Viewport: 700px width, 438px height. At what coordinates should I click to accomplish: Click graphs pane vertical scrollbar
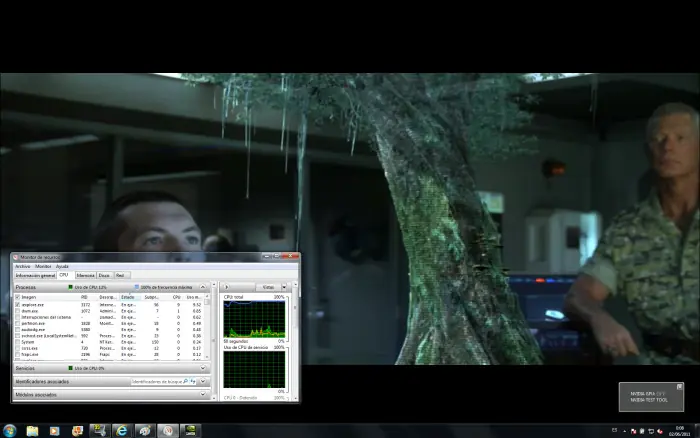click(295, 341)
